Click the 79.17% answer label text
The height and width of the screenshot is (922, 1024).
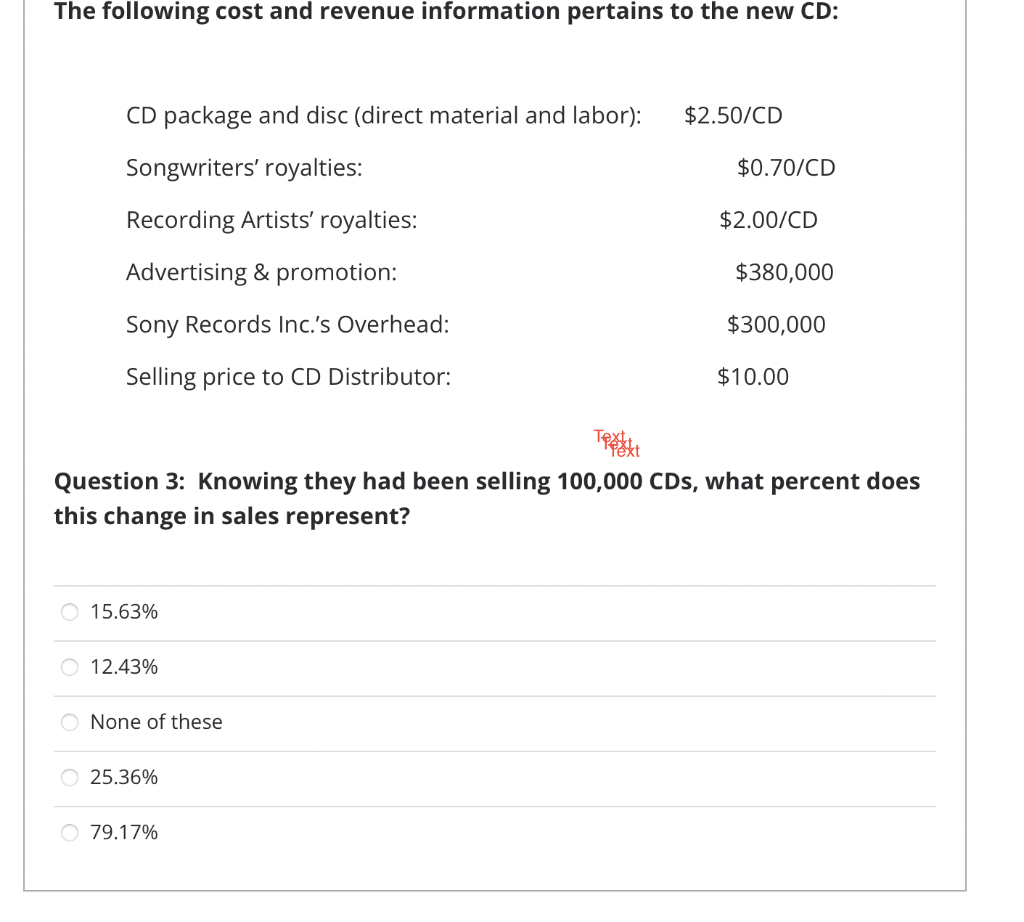(123, 832)
